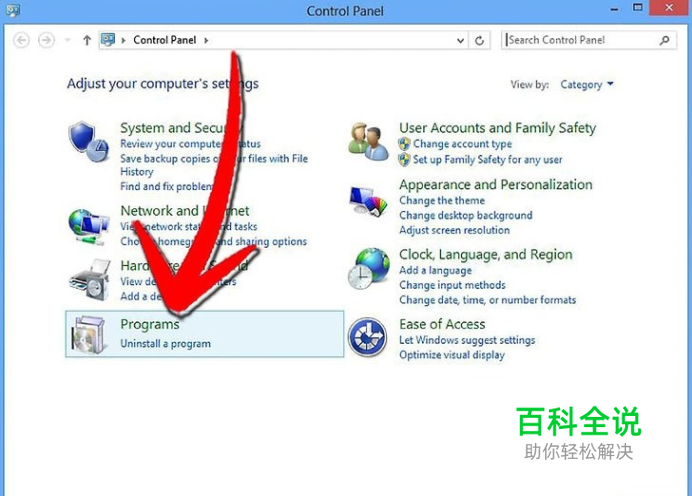Refresh the Control Panel address bar
Screen dimensions: 692x496
(x=479, y=41)
